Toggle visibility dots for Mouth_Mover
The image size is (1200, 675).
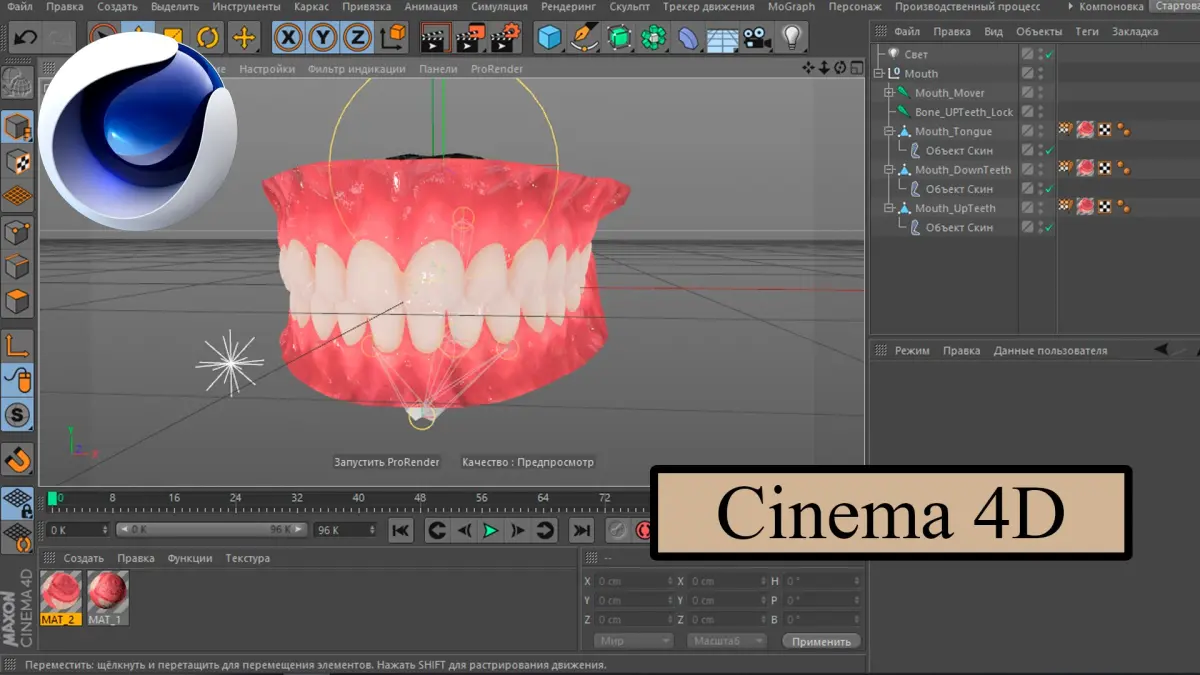point(1040,93)
